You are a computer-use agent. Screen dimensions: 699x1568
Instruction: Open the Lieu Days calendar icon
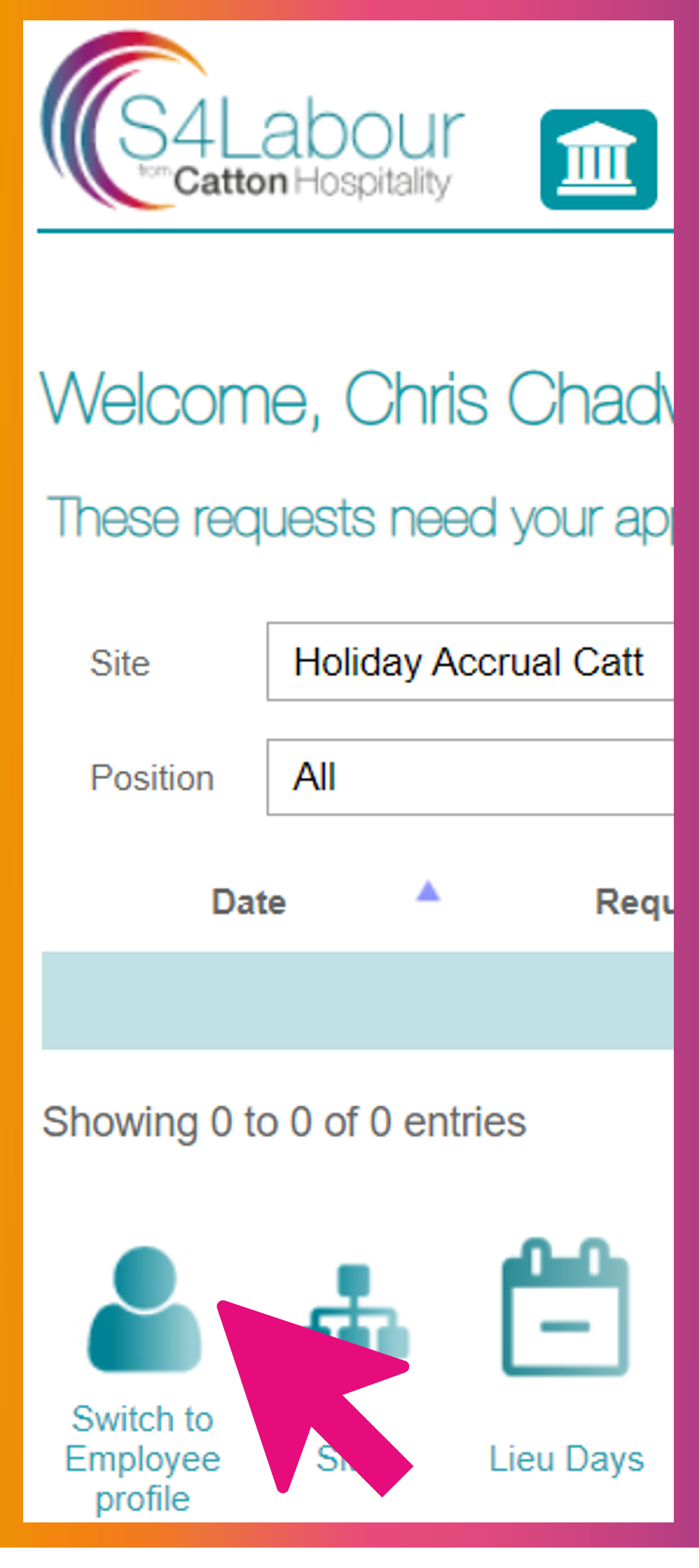pyautogui.click(x=566, y=1307)
